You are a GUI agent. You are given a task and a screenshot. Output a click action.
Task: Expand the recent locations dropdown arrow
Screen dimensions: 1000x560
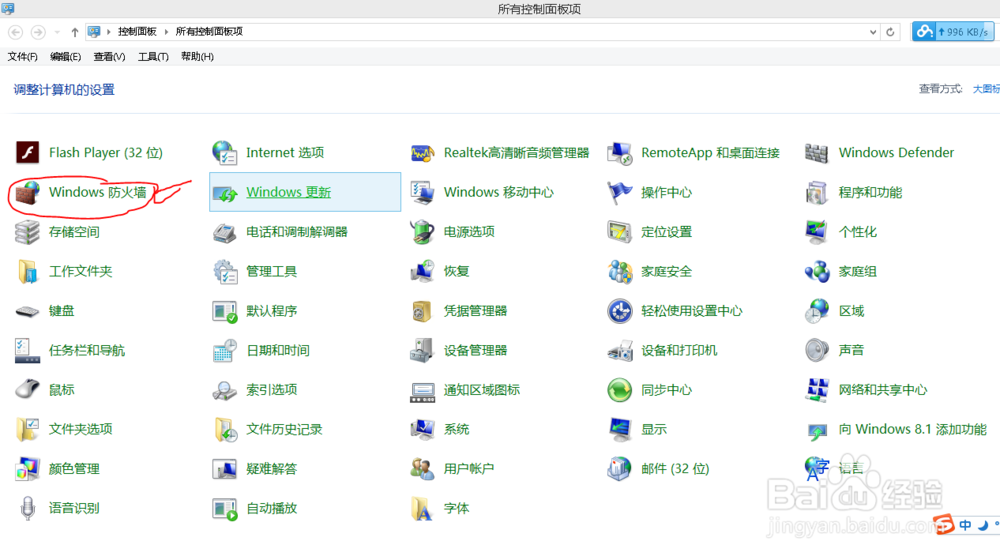(57, 32)
